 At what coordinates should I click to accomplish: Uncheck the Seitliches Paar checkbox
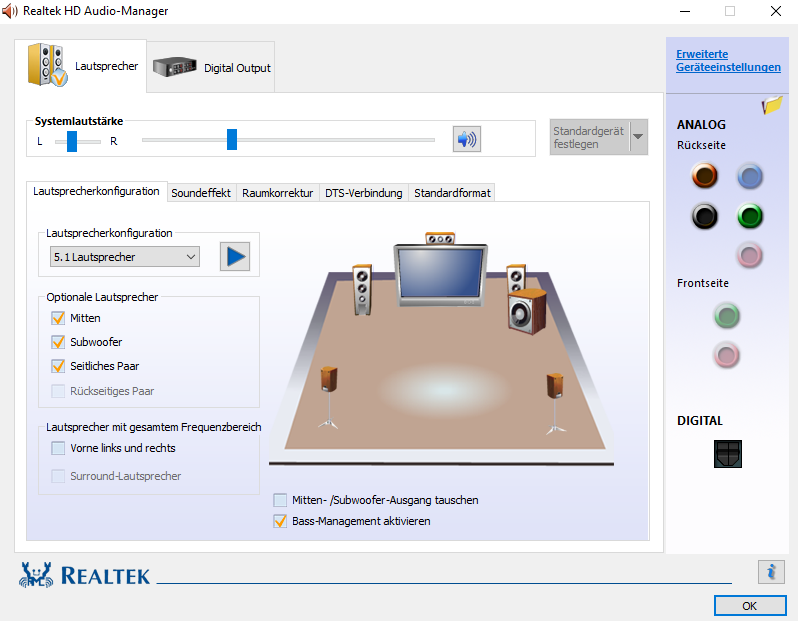pos(58,366)
